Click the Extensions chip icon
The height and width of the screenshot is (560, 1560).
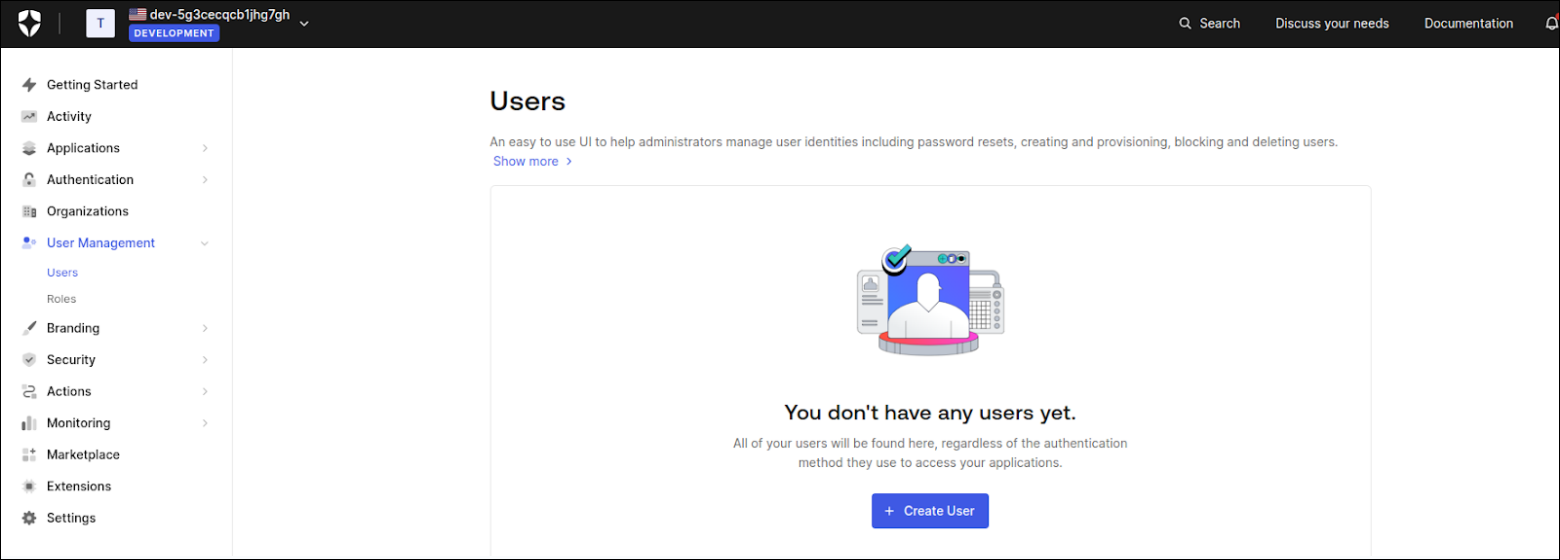click(x=29, y=487)
